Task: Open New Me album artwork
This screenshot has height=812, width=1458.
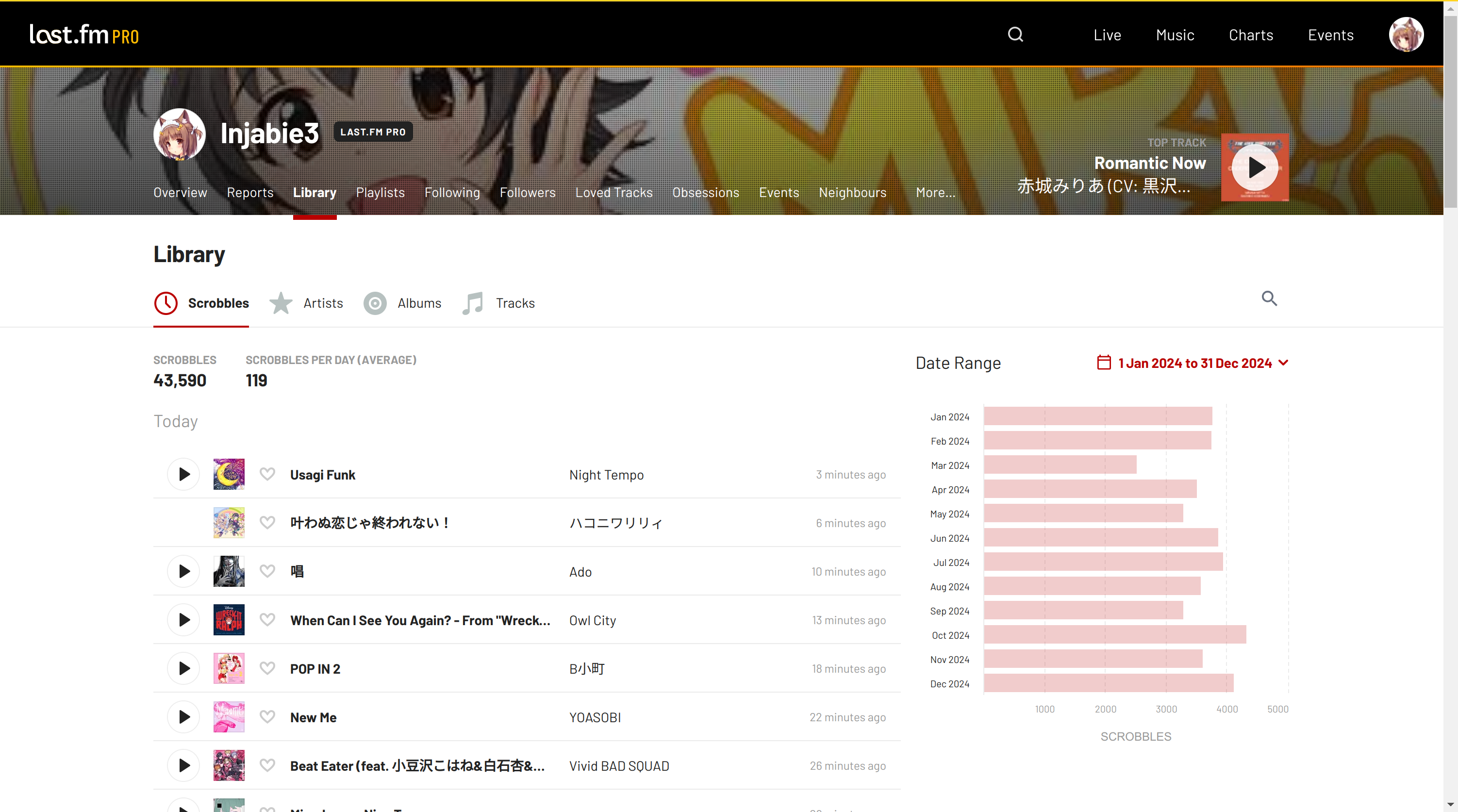Action: tap(229, 717)
